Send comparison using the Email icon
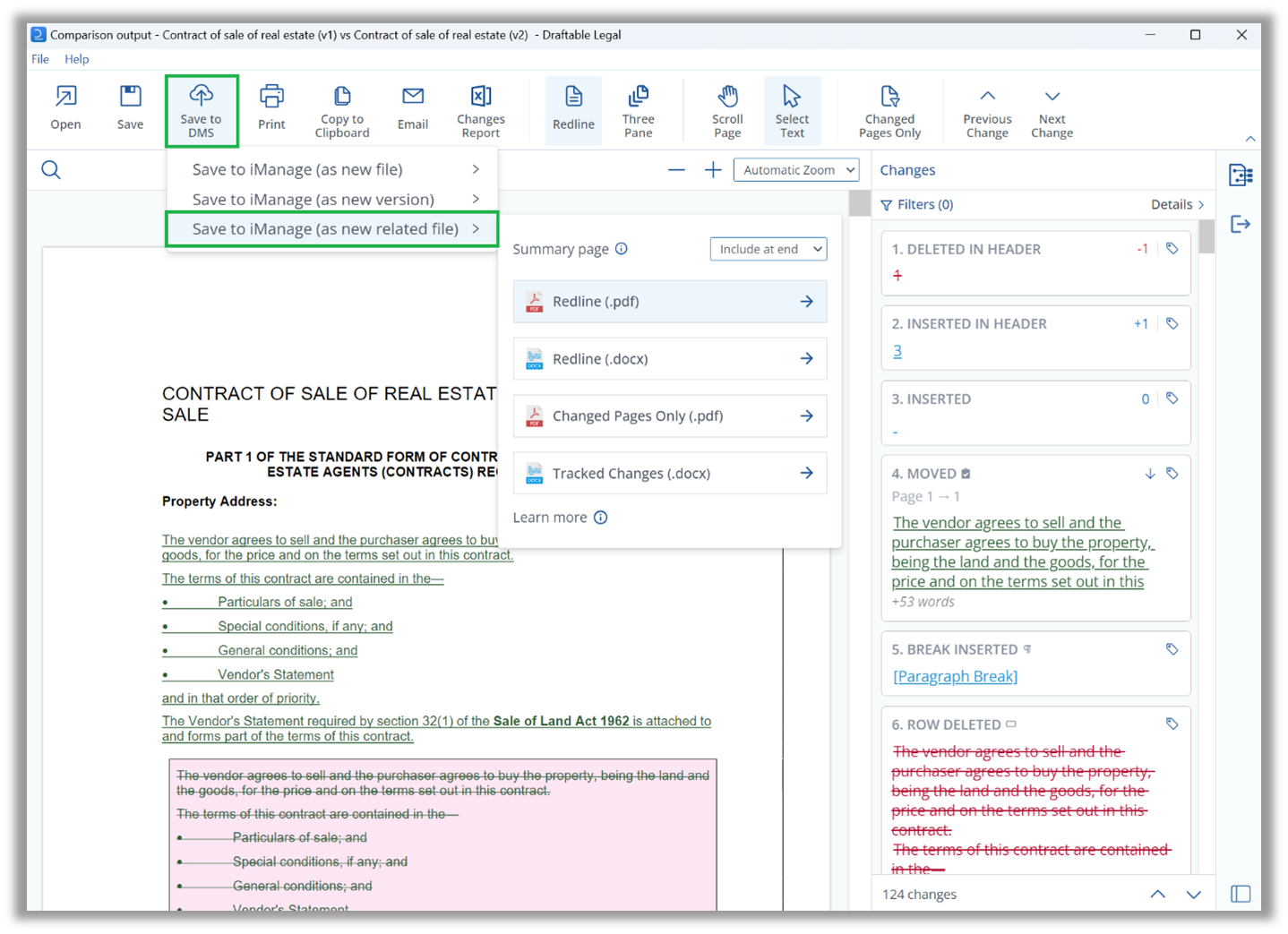Viewport: 1288px width, 934px height. click(x=413, y=107)
